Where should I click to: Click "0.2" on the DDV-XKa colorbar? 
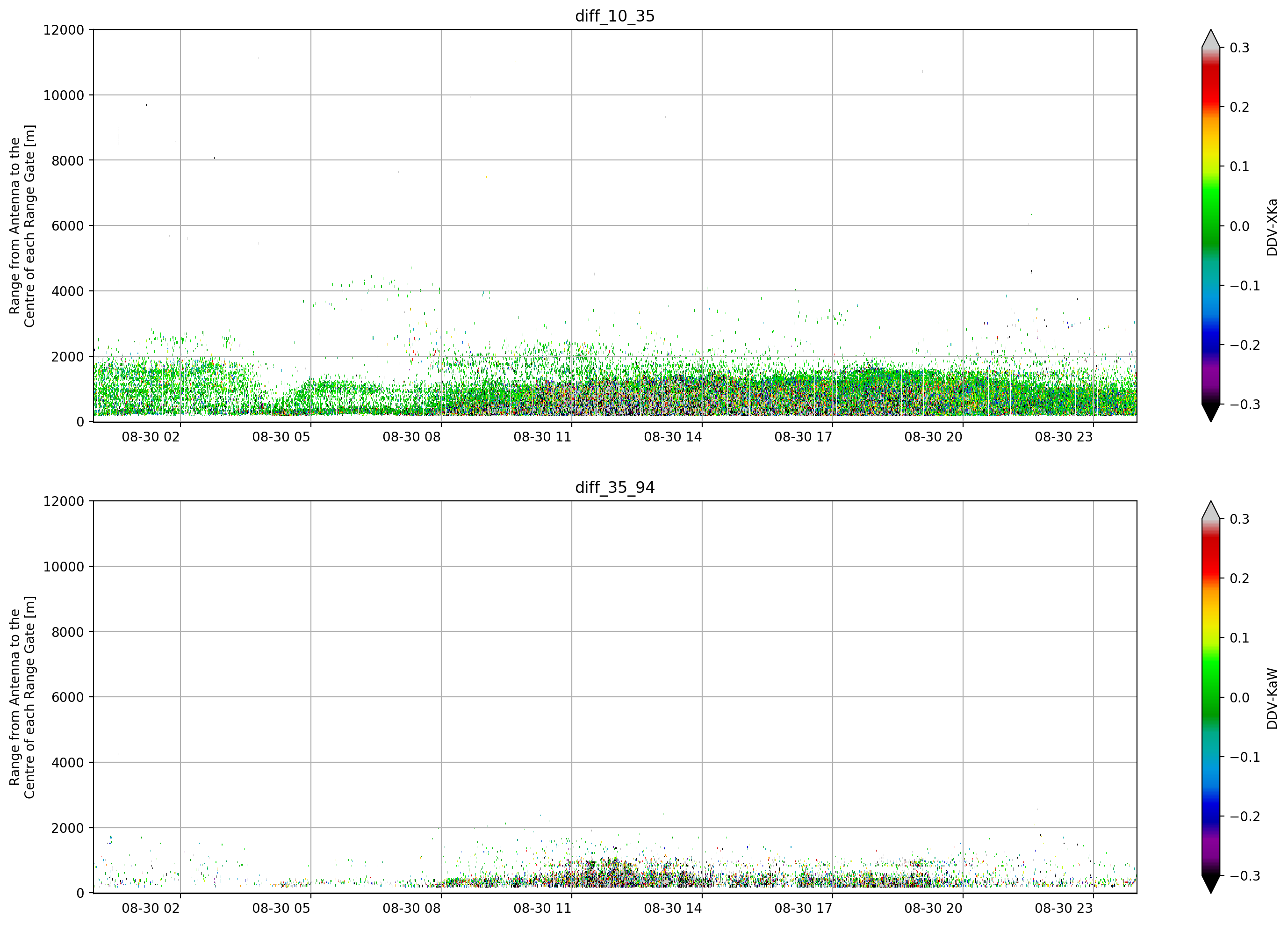(x=1240, y=108)
